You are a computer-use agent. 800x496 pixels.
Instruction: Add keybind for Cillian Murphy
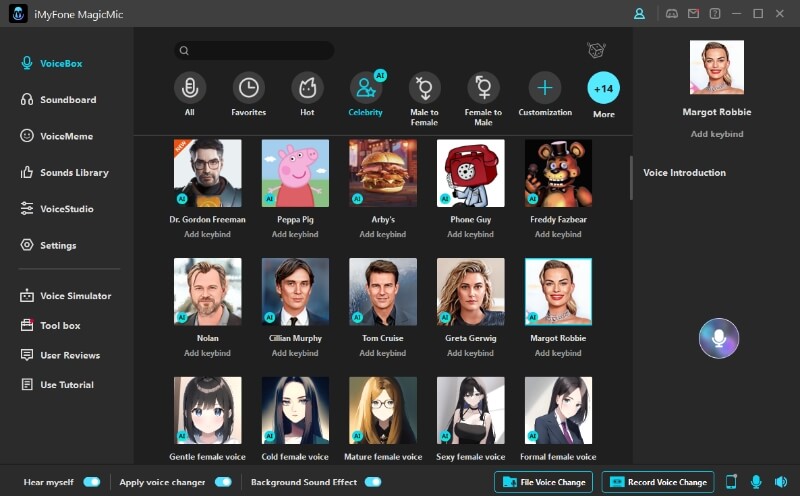(x=295, y=353)
